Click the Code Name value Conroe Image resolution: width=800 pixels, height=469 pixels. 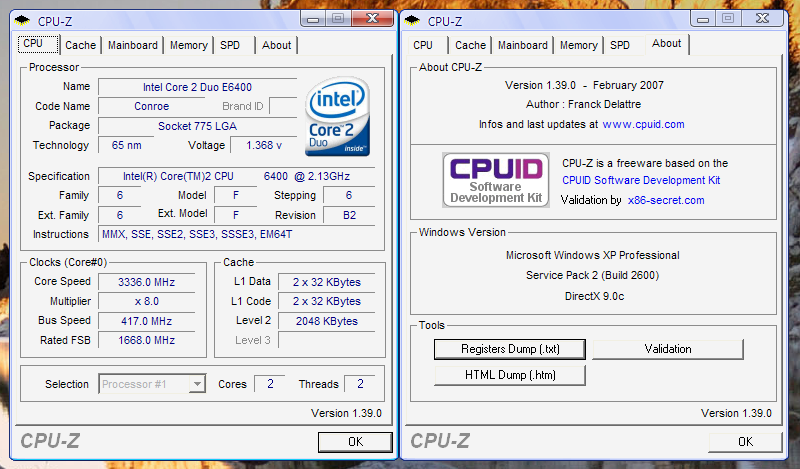[x=152, y=106]
